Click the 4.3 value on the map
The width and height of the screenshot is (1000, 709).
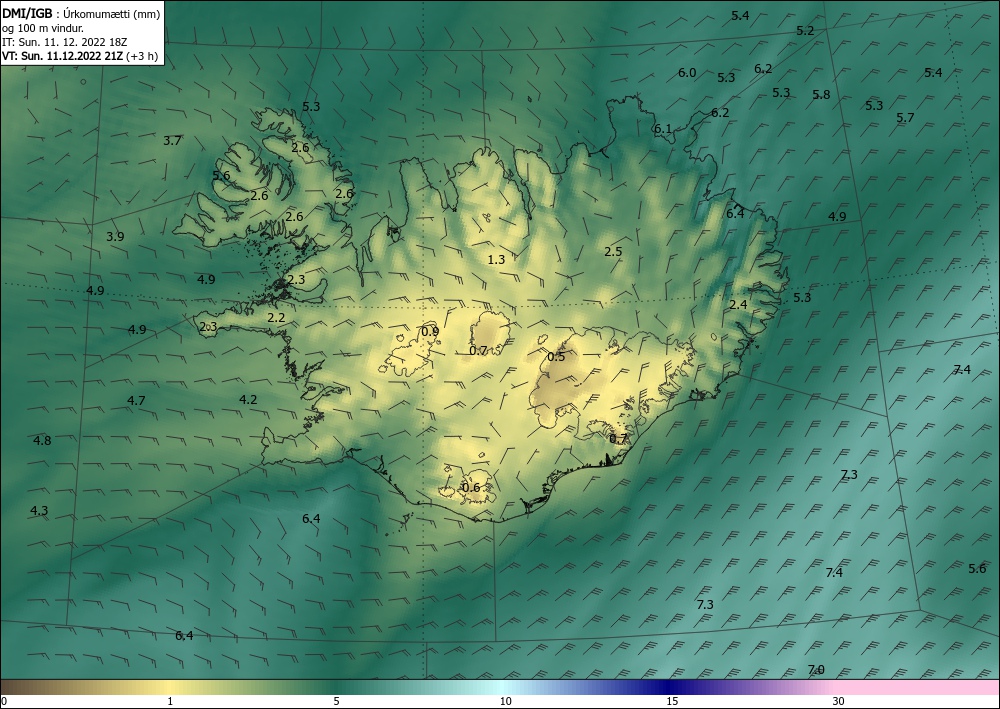(39, 511)
